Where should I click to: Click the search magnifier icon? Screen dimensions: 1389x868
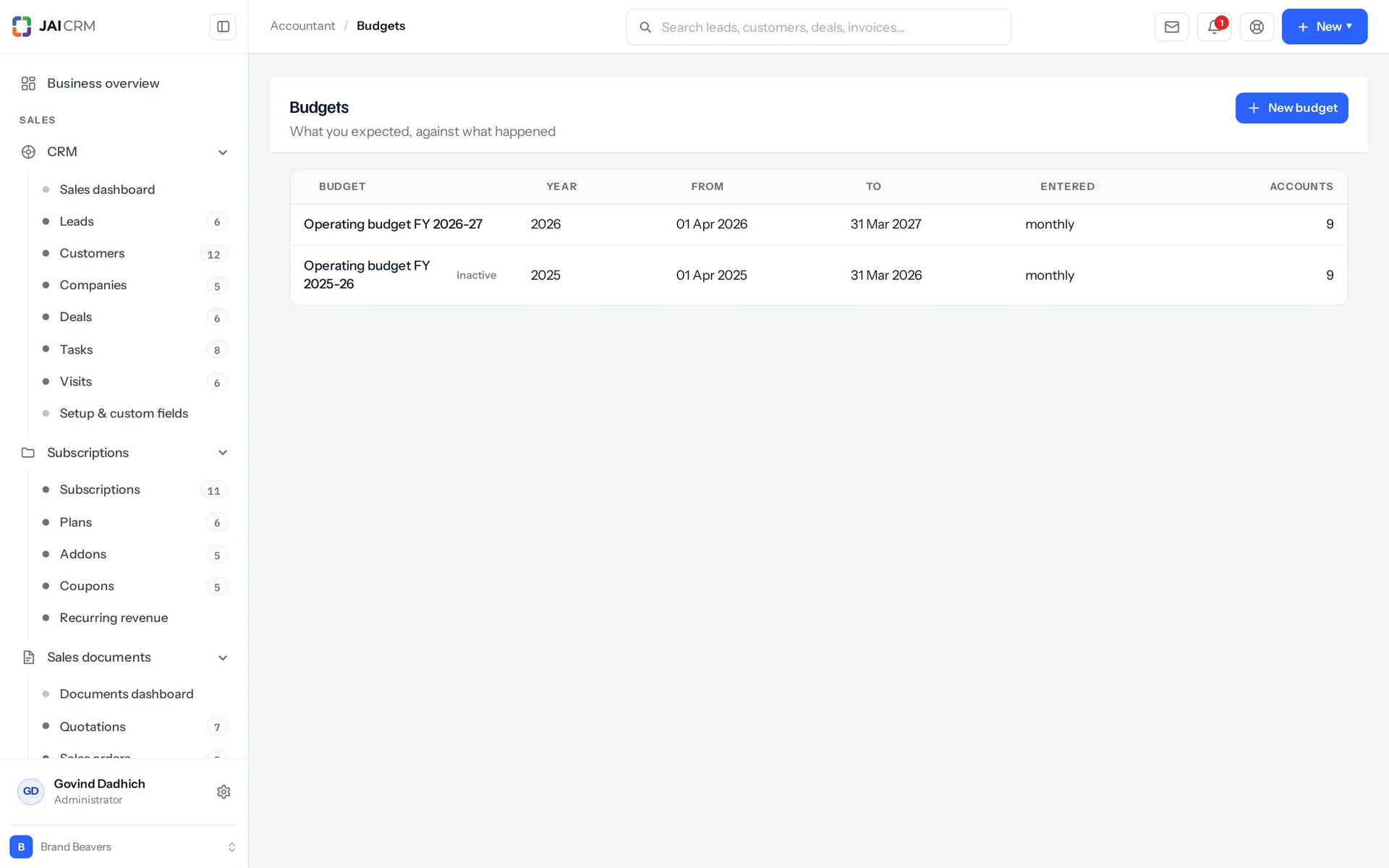click(x=645, y=27)
